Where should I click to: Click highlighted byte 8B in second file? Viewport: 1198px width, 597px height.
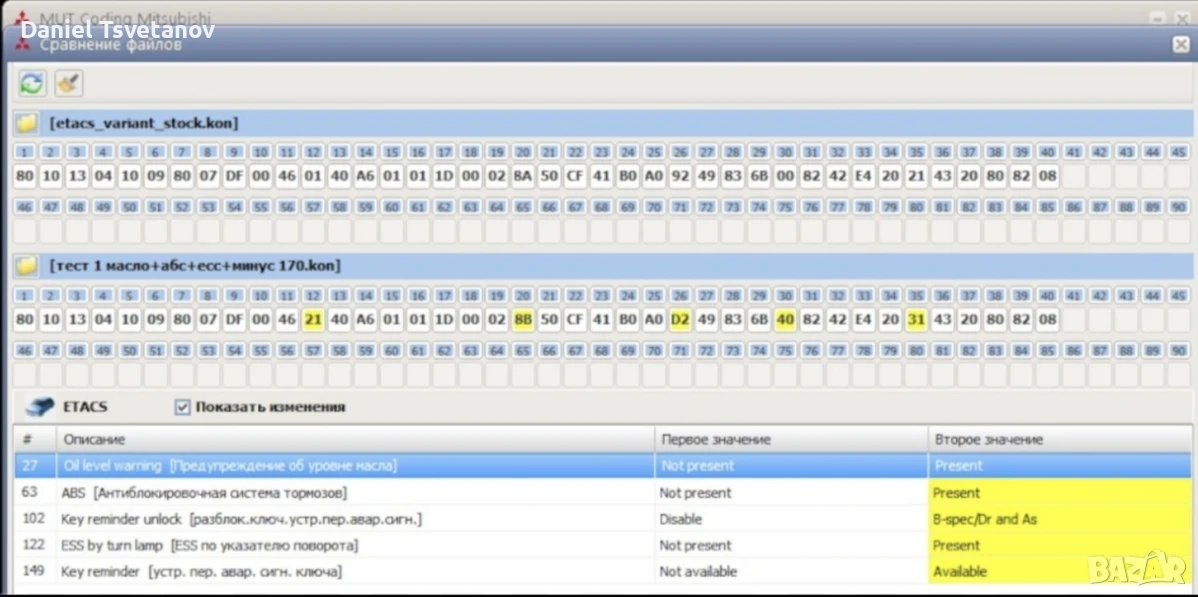[x=523, y=320]
